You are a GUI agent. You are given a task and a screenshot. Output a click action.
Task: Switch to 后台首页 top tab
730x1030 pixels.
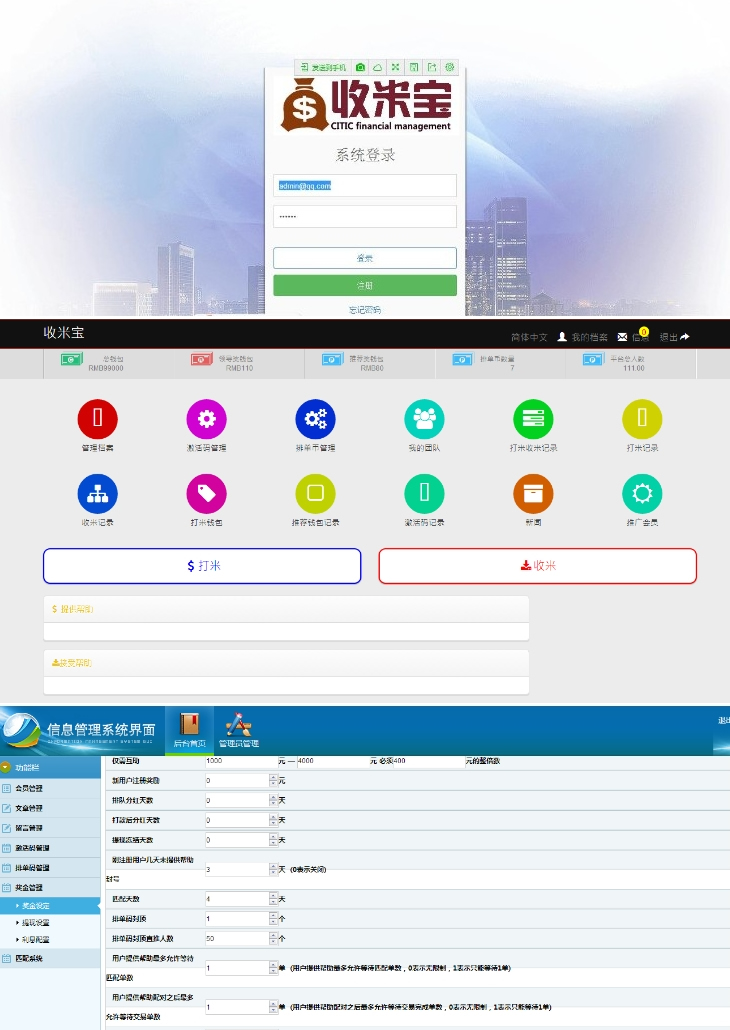189,729
